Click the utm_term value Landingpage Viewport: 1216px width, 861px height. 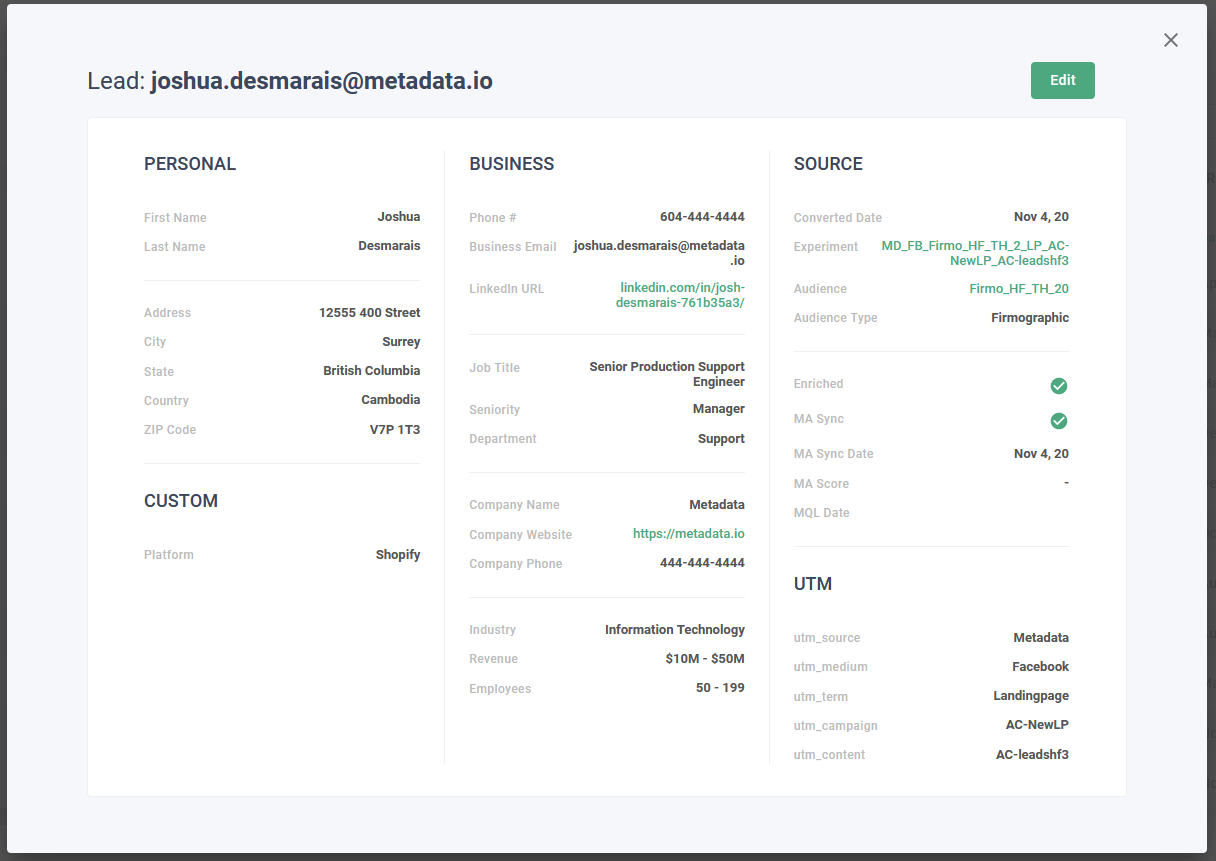click(x=1031, y=696)
